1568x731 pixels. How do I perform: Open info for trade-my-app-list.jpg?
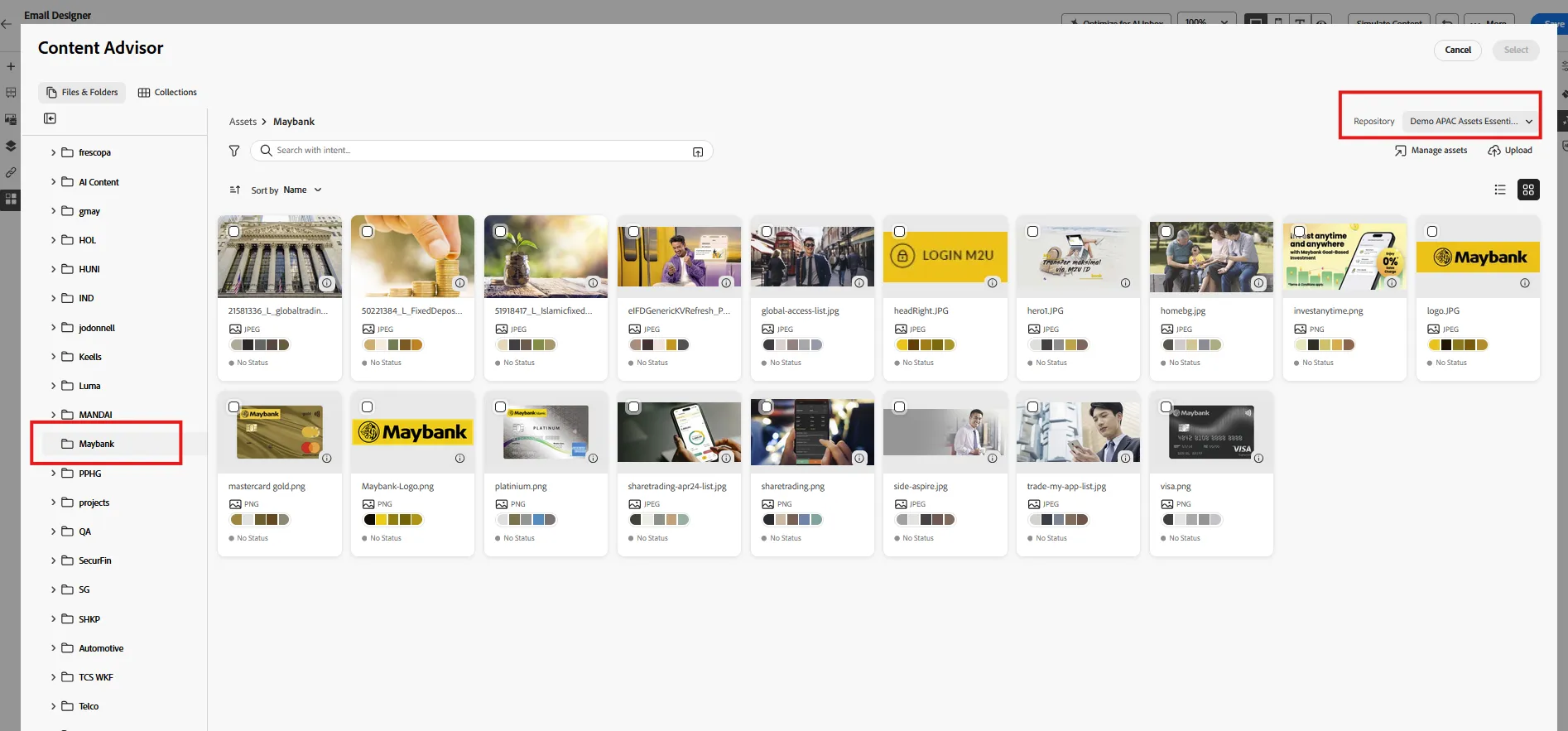point(1125,459)
